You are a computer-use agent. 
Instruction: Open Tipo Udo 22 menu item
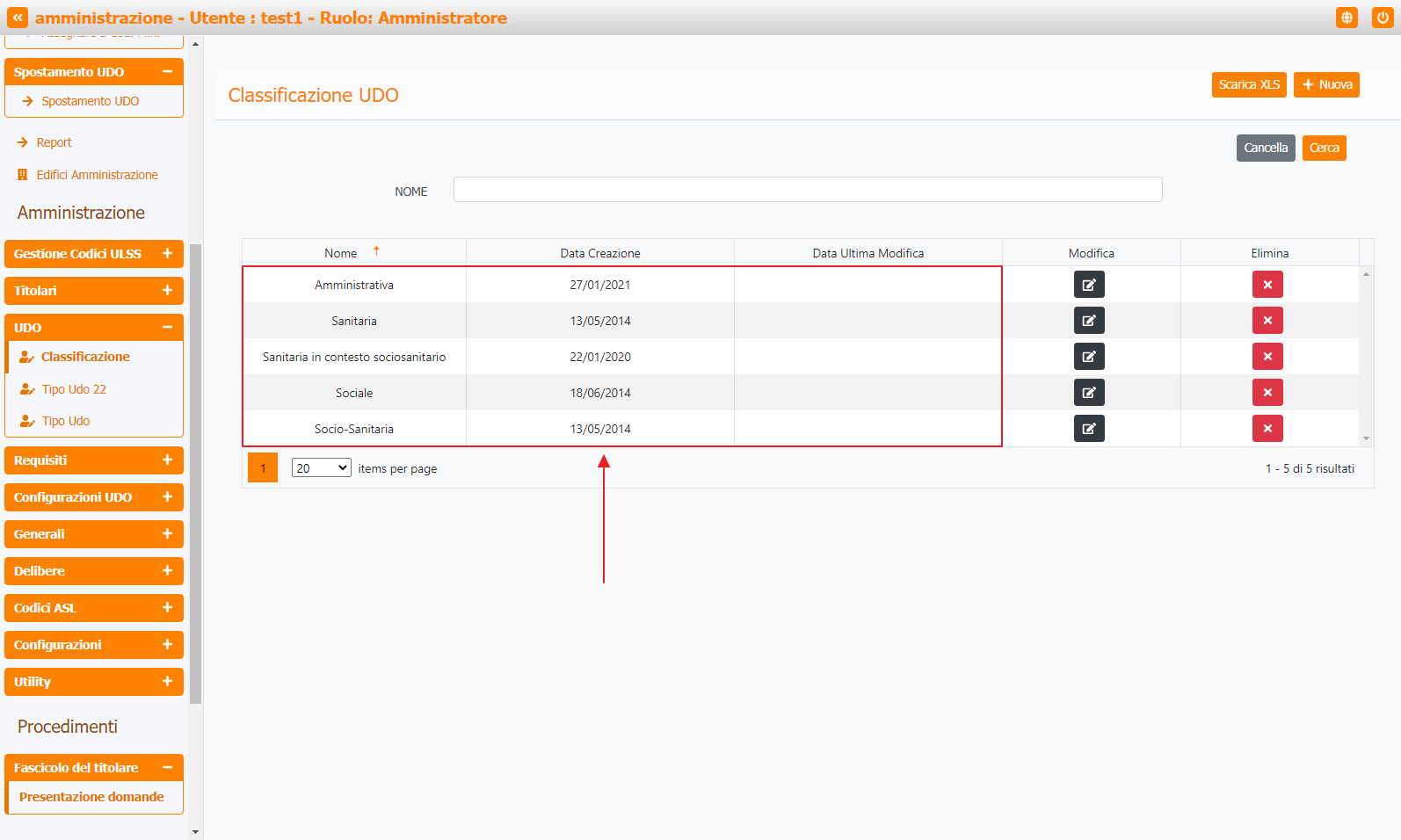click(x=74, y=389)
